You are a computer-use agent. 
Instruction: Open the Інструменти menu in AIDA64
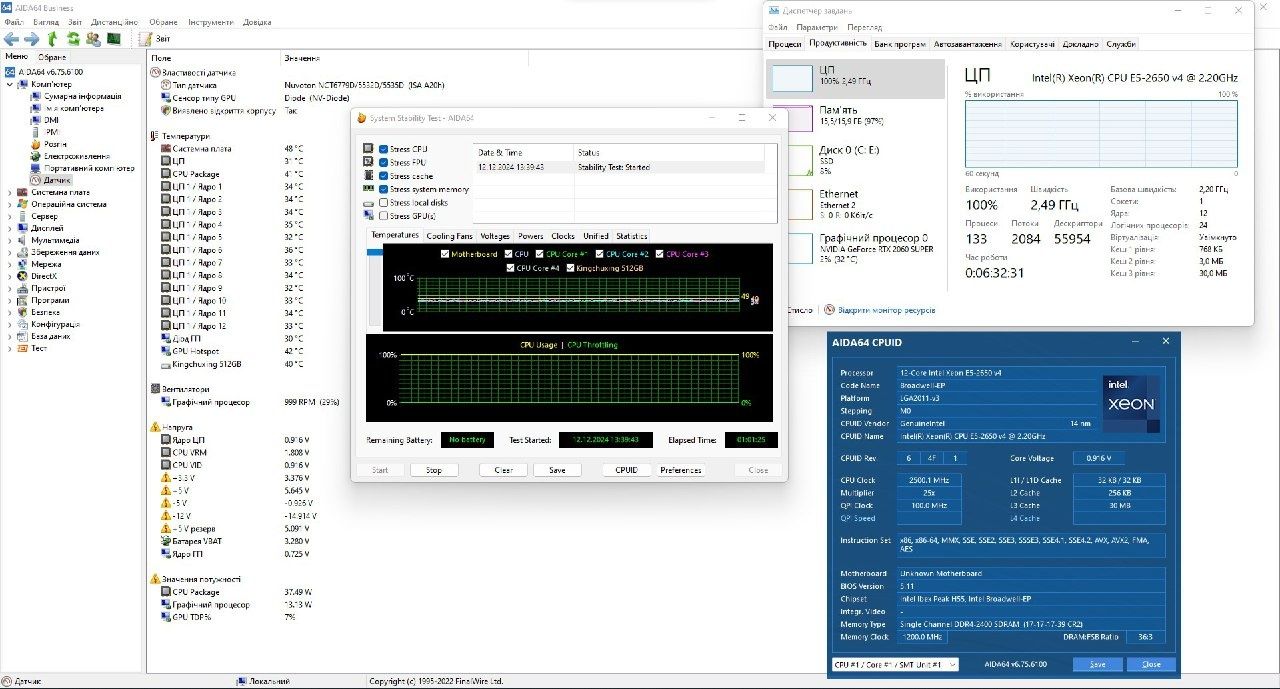[x=211, y=21]
